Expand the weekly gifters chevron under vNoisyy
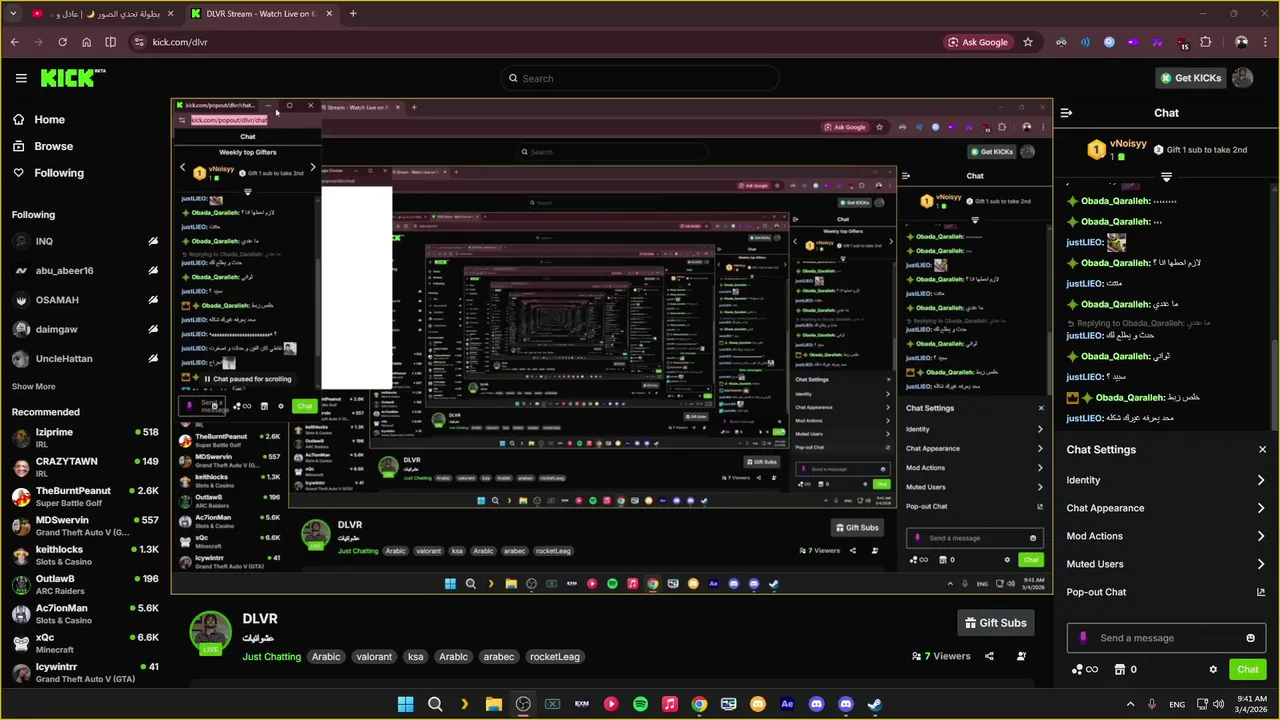Image resolution: width=1280 pixels, height=720 pixels. [1166, 176]
